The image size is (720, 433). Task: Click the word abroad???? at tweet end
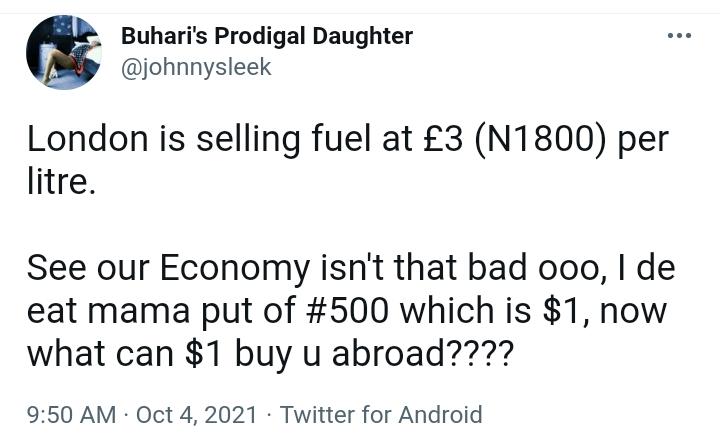pos(422,354)
